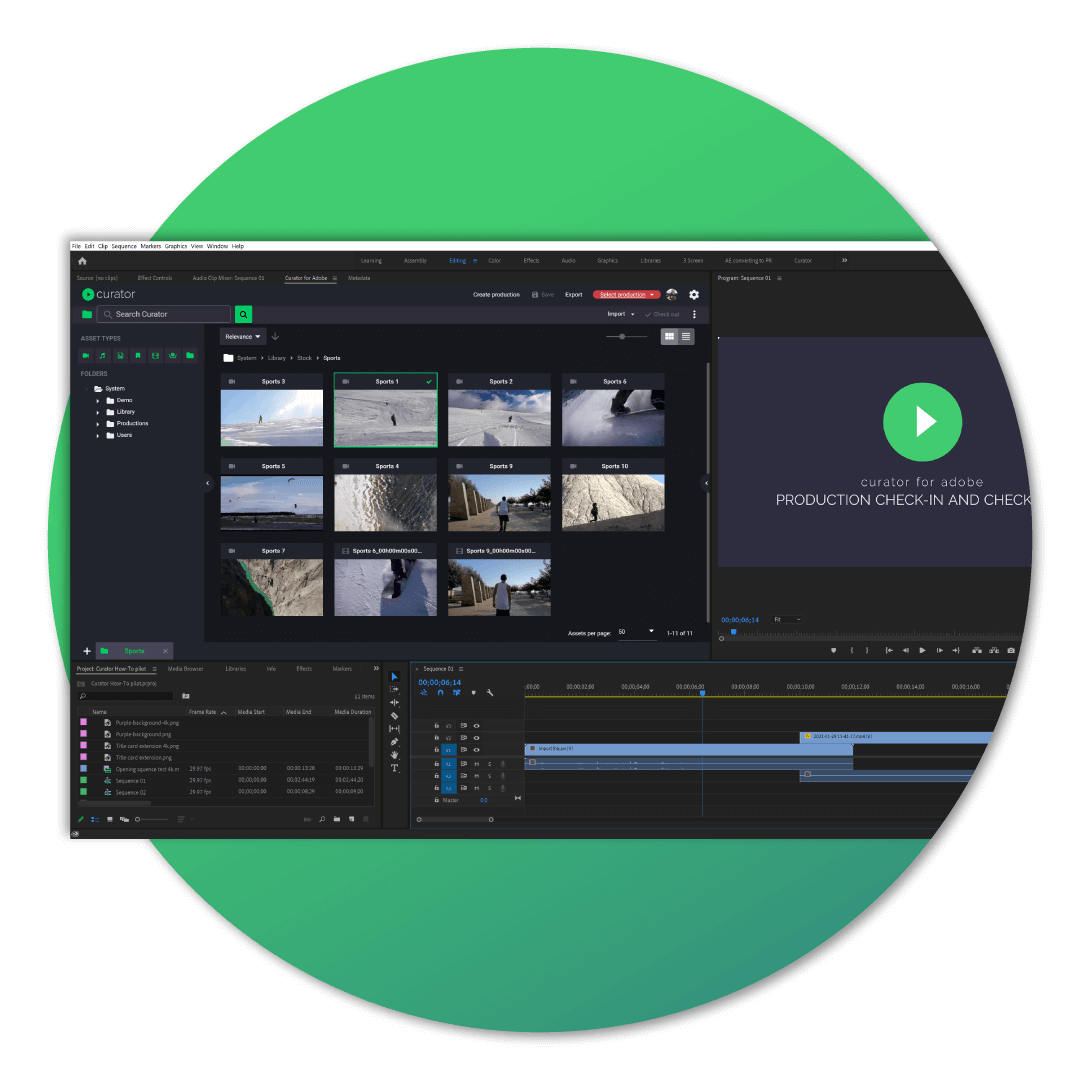Select the Pen tool in timeline tools

394,741
